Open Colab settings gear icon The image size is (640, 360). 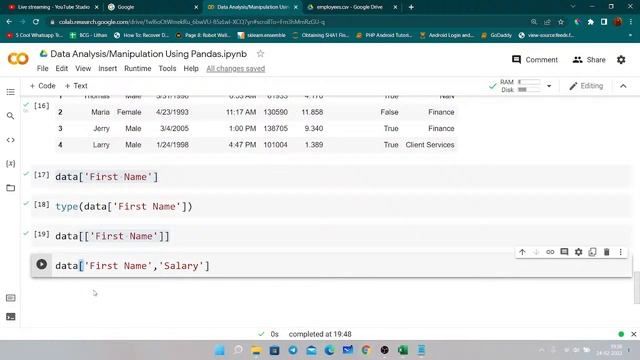[621, 60]
